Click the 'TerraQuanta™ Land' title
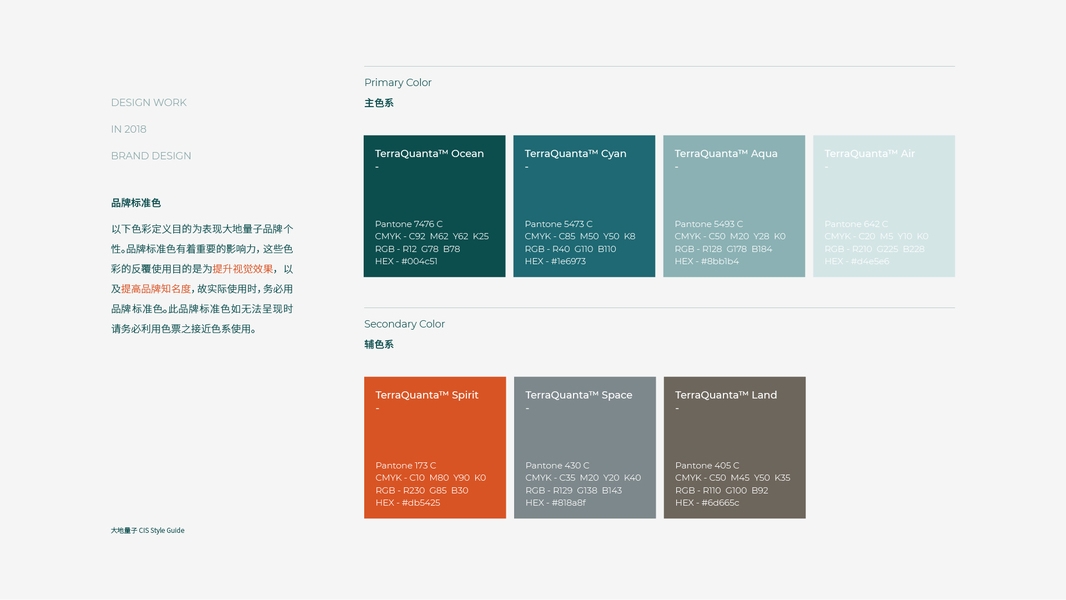This screenshot has height=600, width=1066. tap(726, 395)
